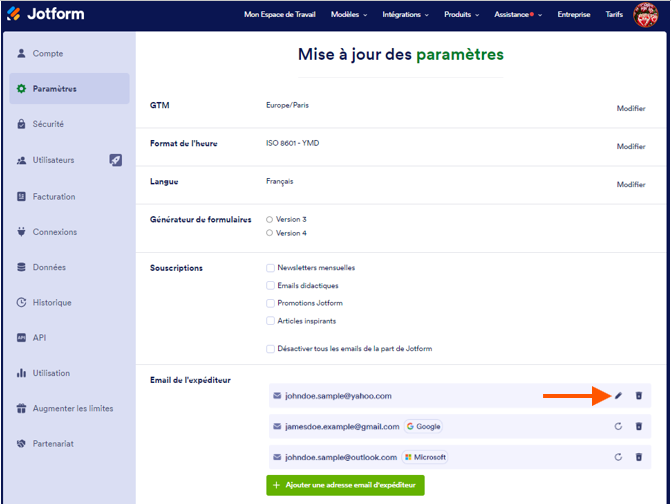Image resolution: width=671 pixels, height=504 pixels.
Task: Delete the jamesdoe.example@gmail.com sender email
Action: (638, 427)
